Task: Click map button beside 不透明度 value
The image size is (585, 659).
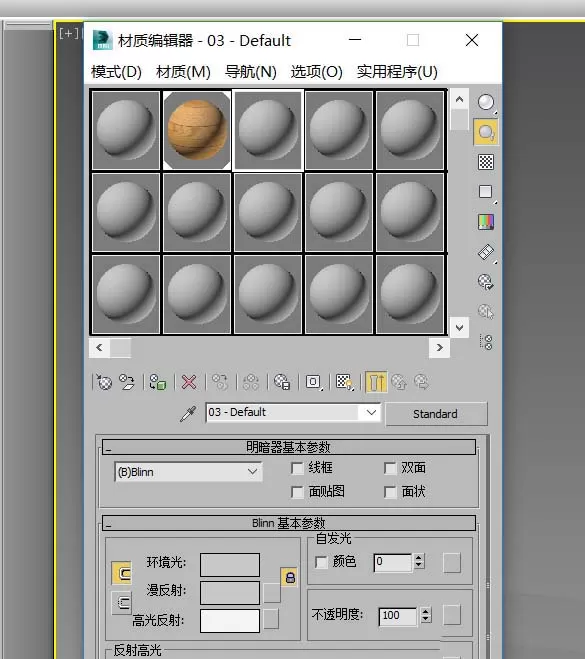Action: tap(452, 615)
